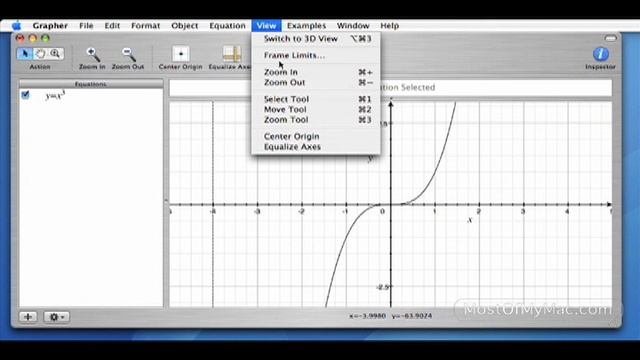Open the Apple menu icon

click(x=17, y=26)
